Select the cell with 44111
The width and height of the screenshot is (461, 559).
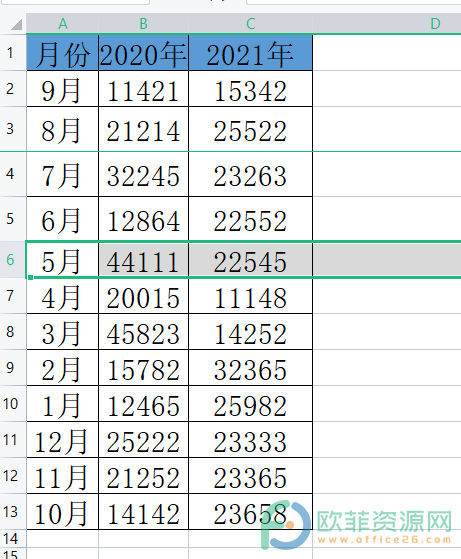tap(143, 260)
